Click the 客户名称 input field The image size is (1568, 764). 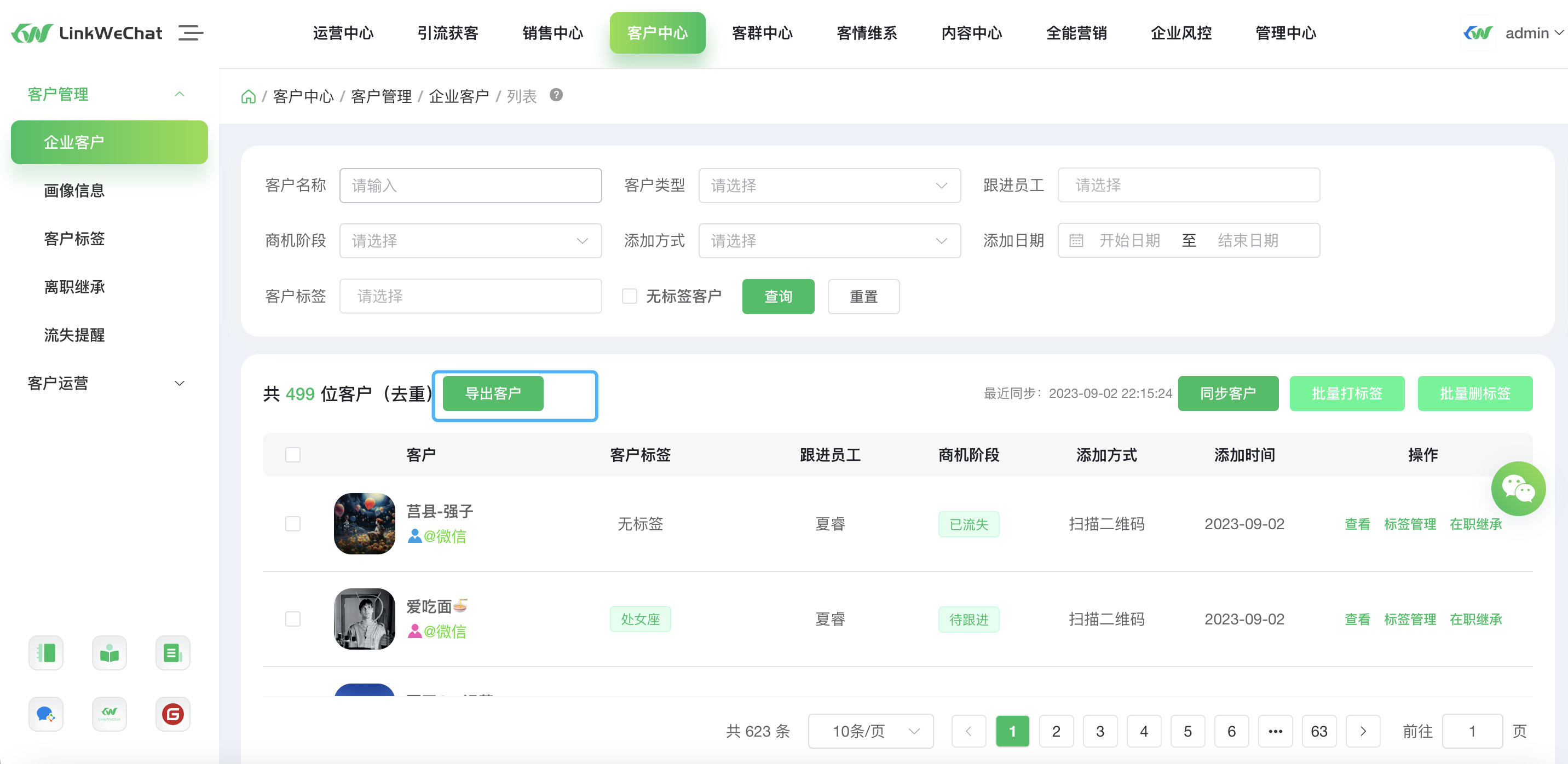[x=470, y=186]
